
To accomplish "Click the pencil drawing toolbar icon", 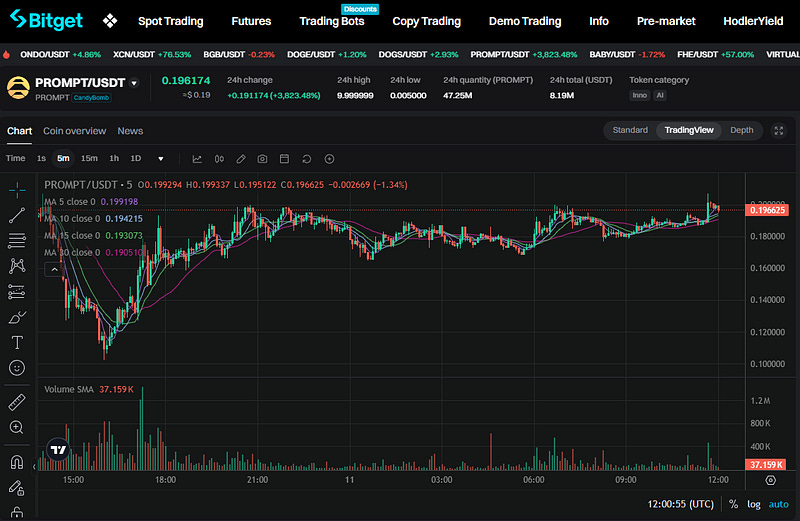I will coord(241,159).
